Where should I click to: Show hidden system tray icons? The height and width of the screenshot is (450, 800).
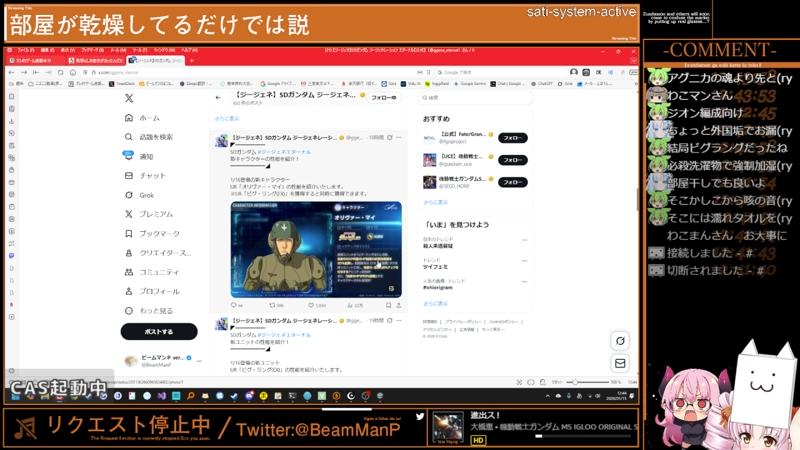click(547, 395)
